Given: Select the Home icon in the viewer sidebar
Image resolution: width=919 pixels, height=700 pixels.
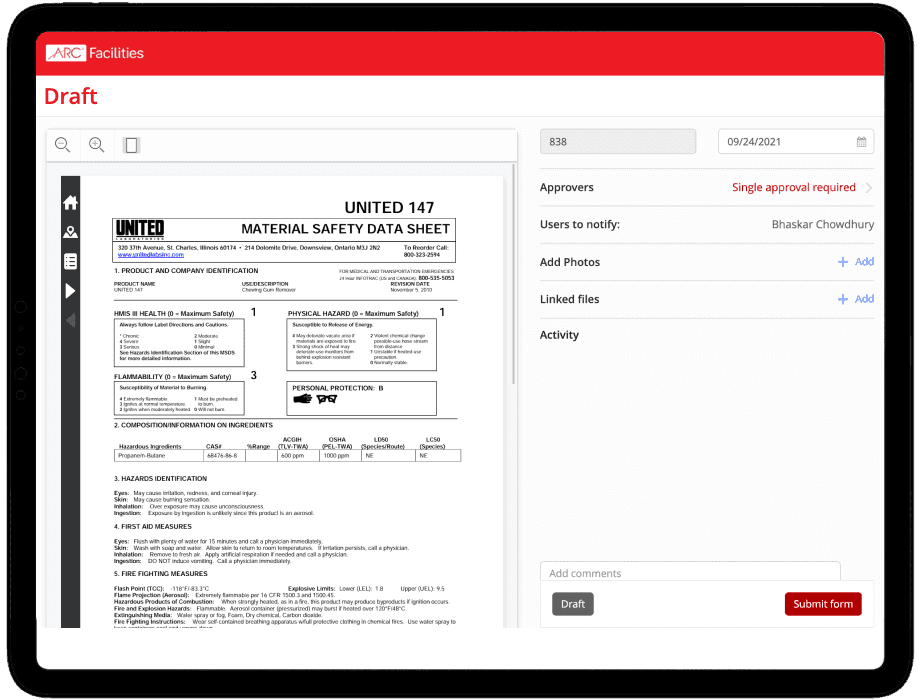Looking at the screenshot, I should (69, 202).
